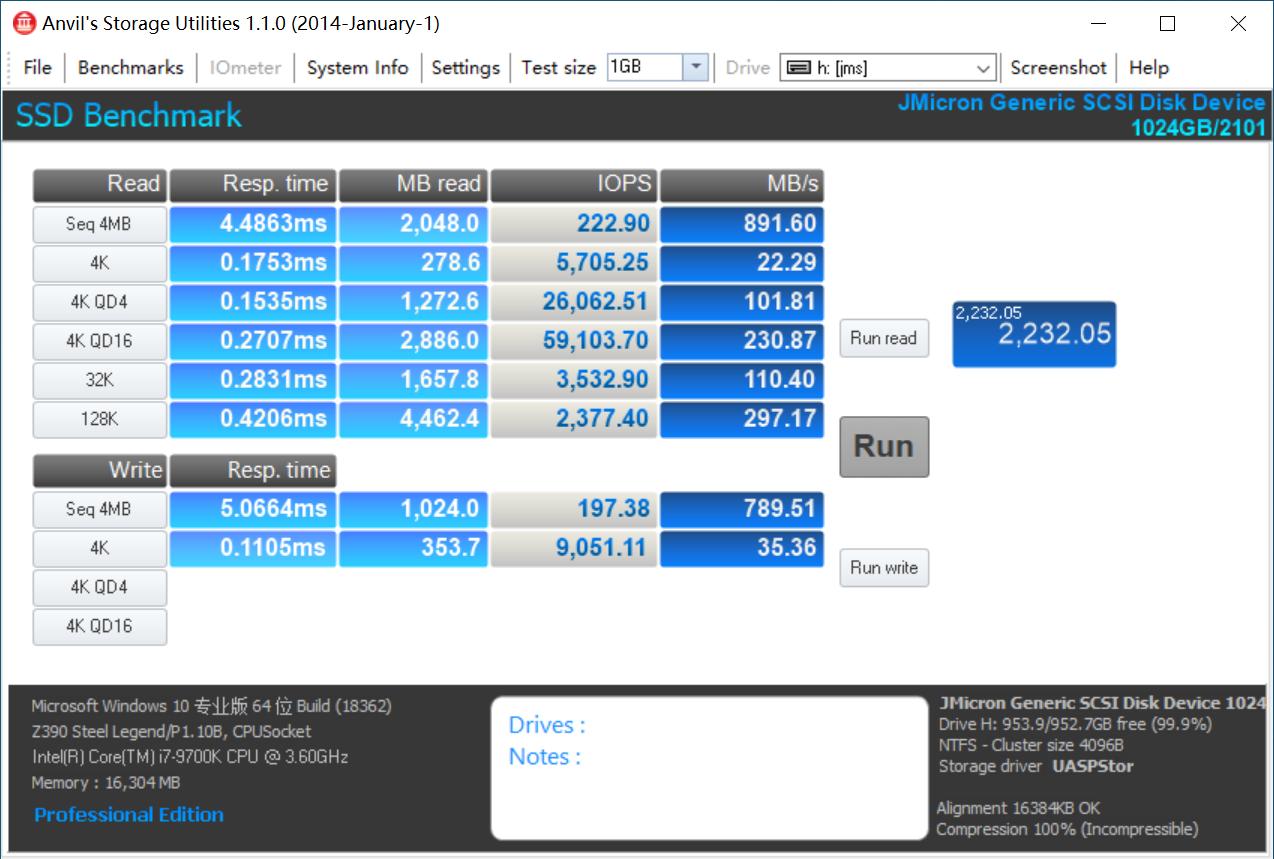Expand the Drive selection dropdown
This screenshot has height=859, width=1274.
pyautogui.click(x=983, y=68)
